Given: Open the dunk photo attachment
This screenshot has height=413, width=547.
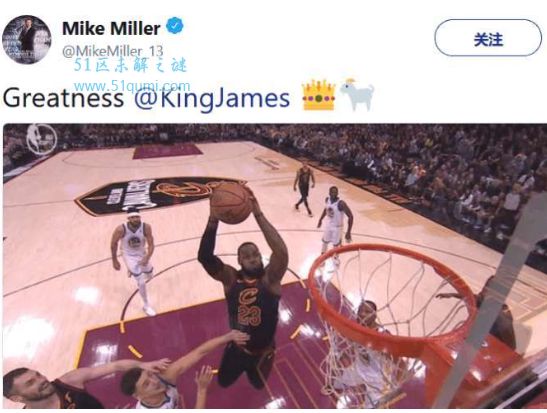Looking at the screenshot, I should (x=275, y=266).
